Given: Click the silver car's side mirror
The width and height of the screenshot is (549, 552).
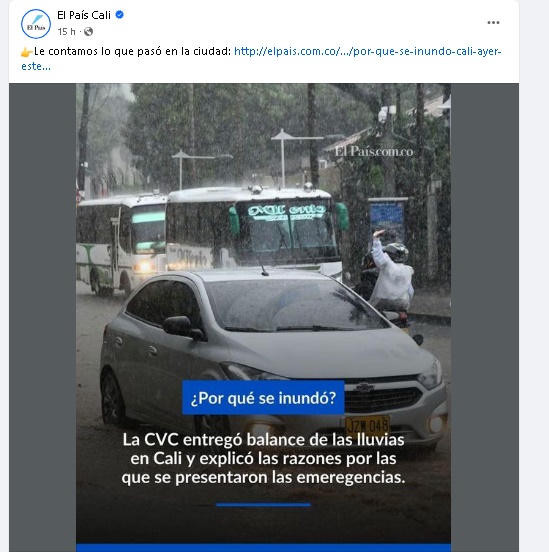Looking at the screenshot, I should click(x=182, y=327).
